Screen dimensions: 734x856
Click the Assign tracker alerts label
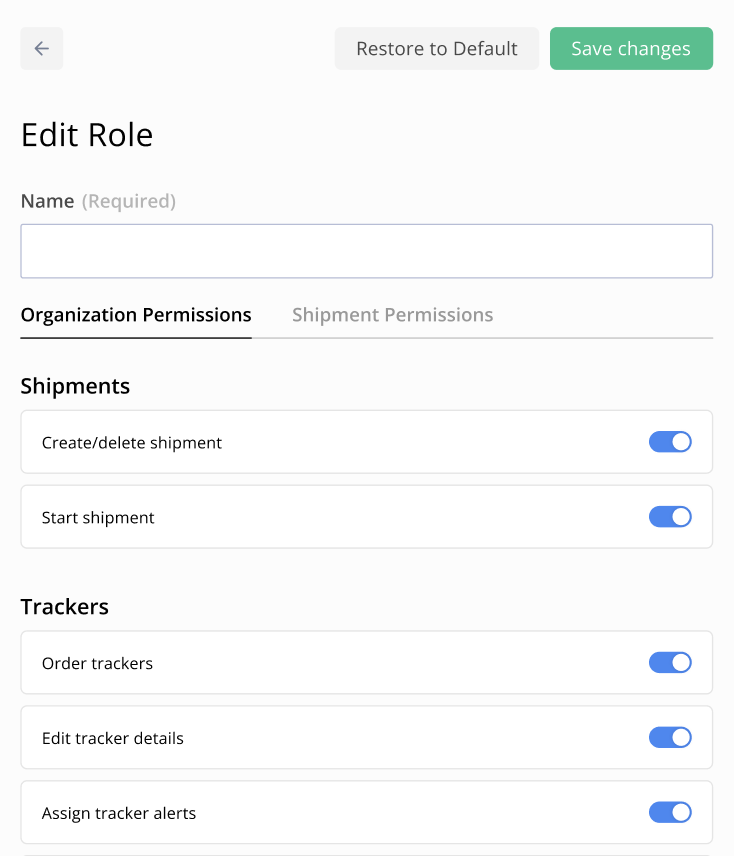[118, 813]
